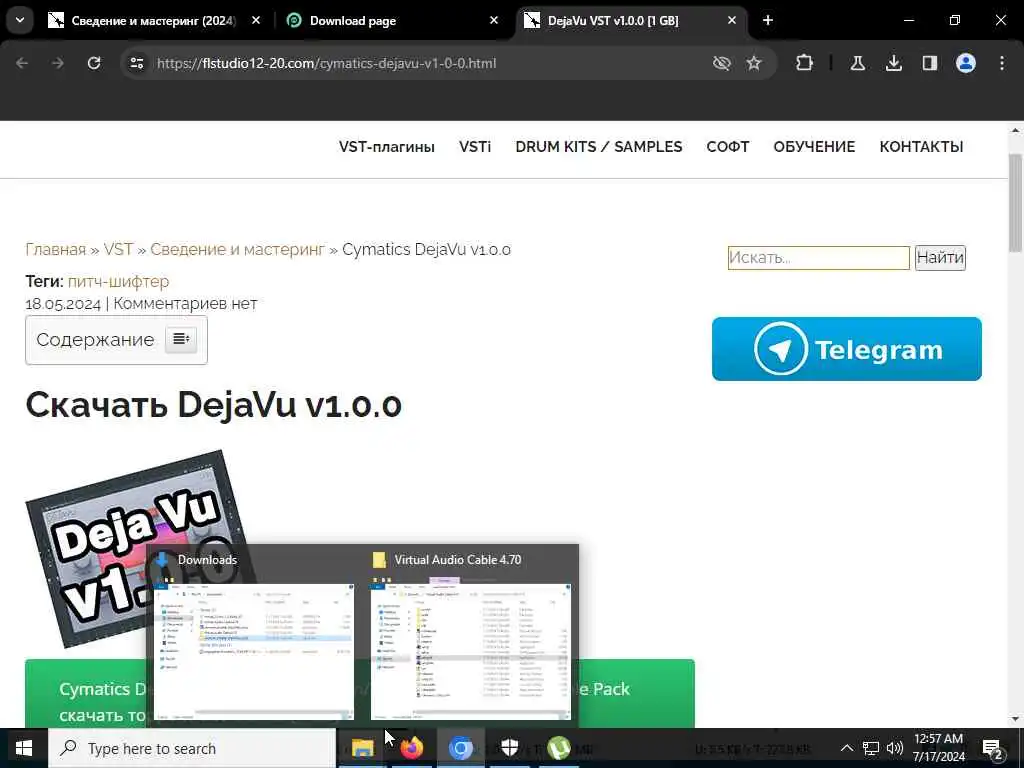Screen dimensions: 1024x768
Task: Open the ОБУЧЕНИЕ menu item
Action: click(814, 147)
